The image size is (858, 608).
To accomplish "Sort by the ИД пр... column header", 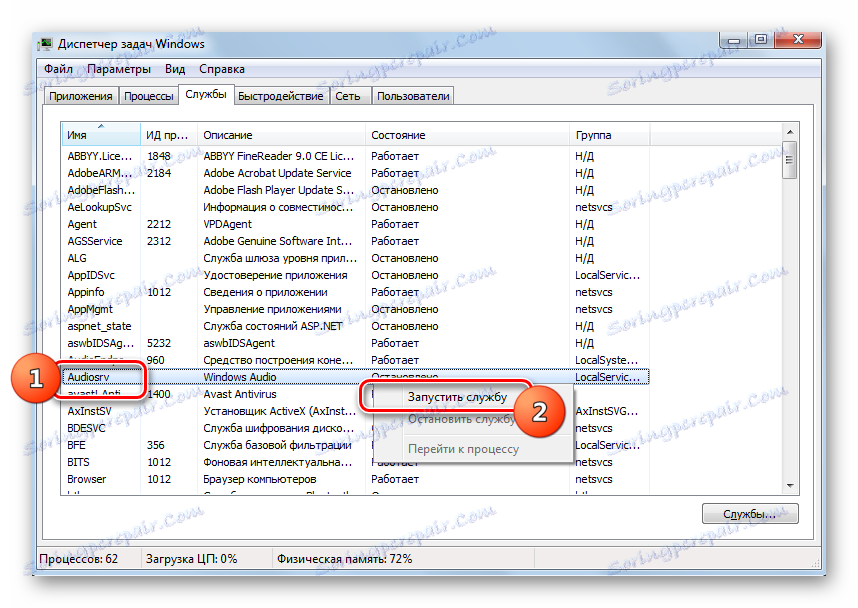I will click(x=169, y=135).
